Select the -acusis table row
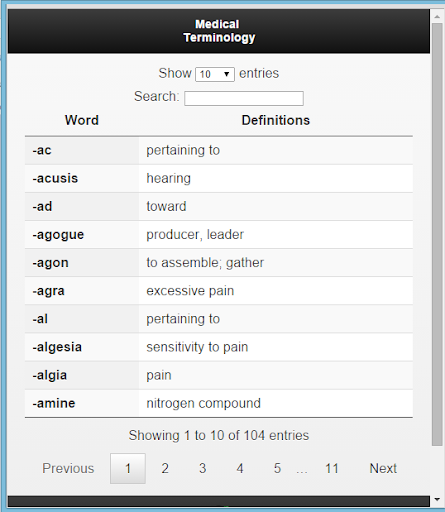This screenshot has width=445, height=512. (x=219, y=178)
